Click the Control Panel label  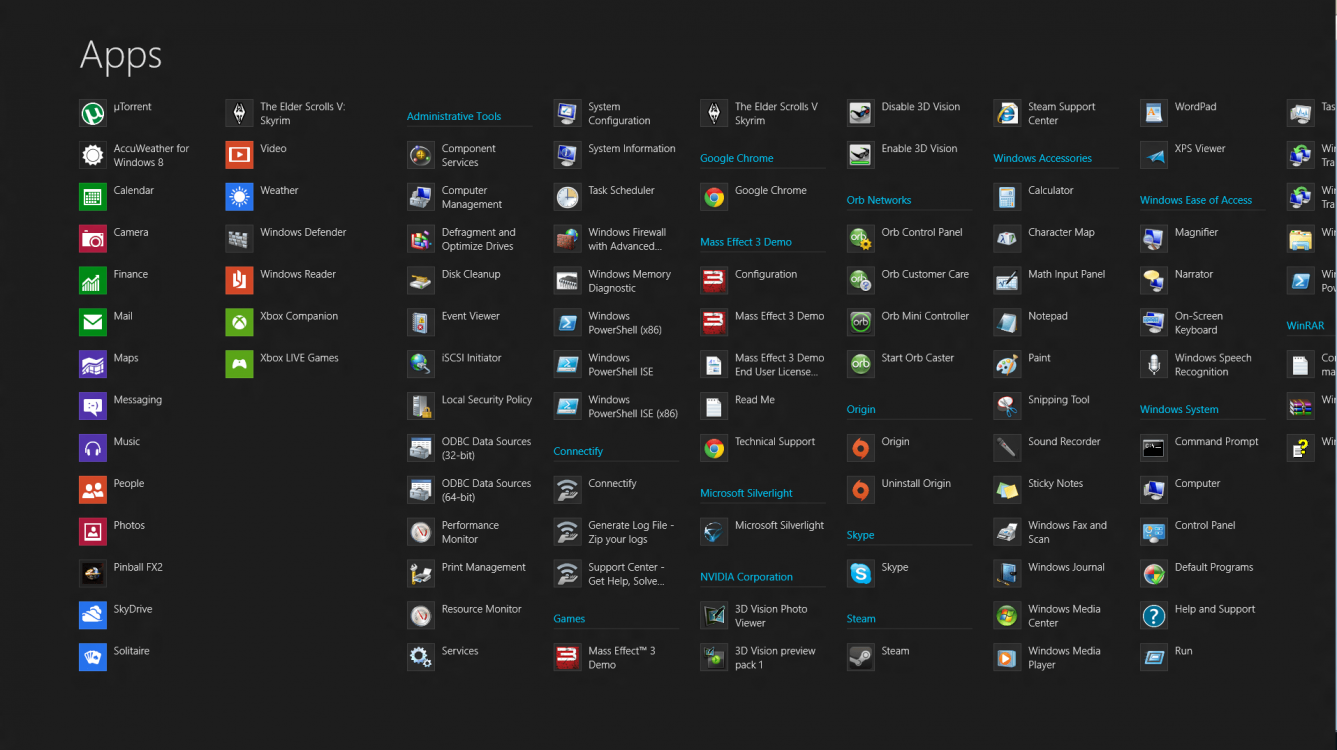click(1205, 526)
